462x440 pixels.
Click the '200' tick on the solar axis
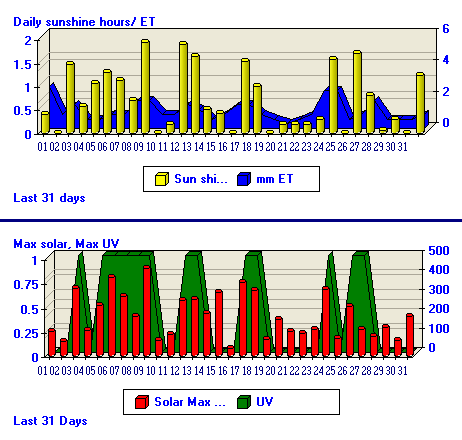coord(439,308)
